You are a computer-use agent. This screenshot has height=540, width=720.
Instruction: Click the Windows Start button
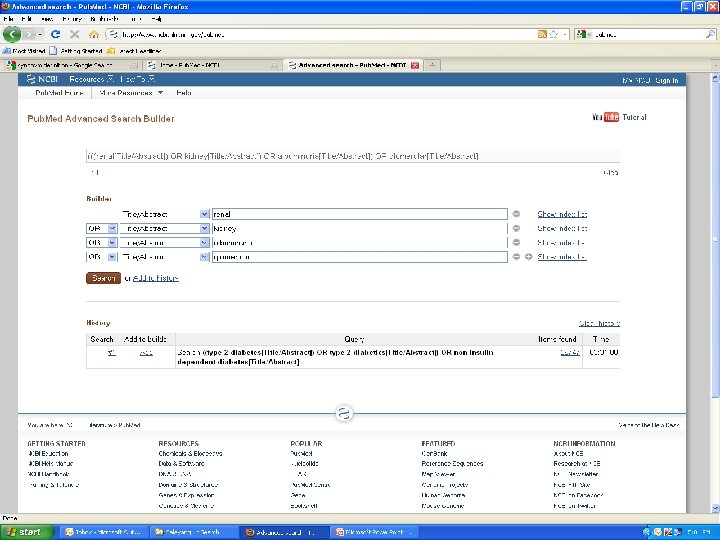26,532
